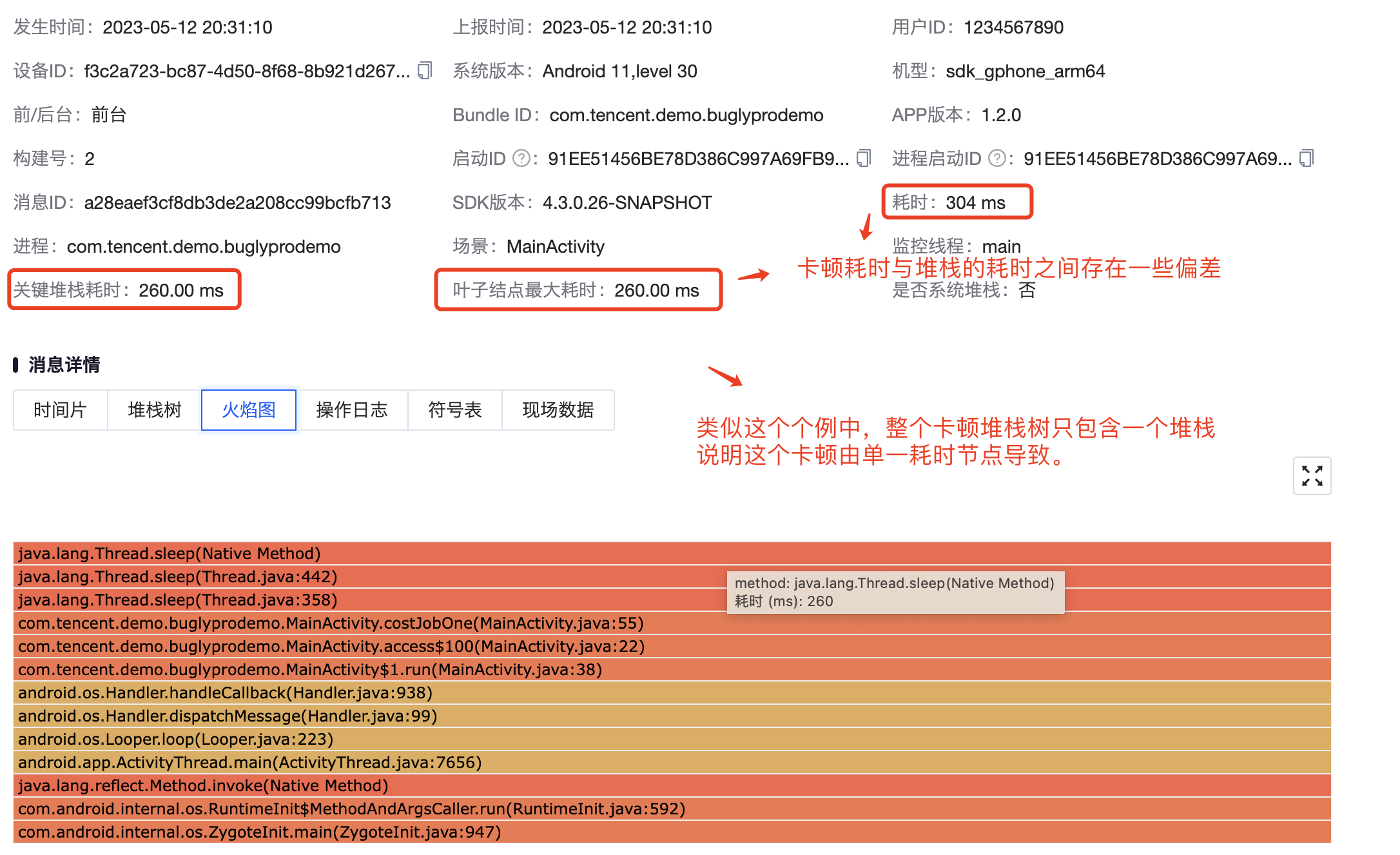Select Looper.loop(Looper.java:223) flame bar

click(x=672, y=739)
